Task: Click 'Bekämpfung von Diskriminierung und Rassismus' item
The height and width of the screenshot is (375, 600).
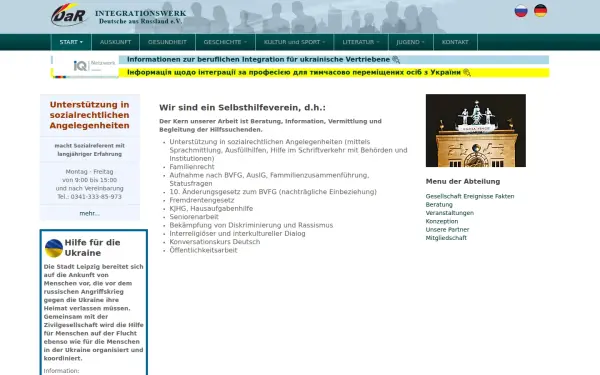Action: [251, 225]
